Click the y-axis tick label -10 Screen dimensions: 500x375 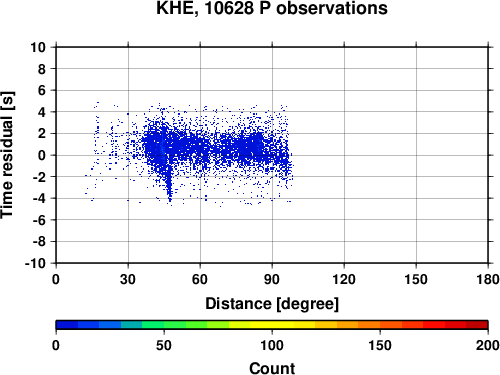pyautogui.click(x=35, y=263)
